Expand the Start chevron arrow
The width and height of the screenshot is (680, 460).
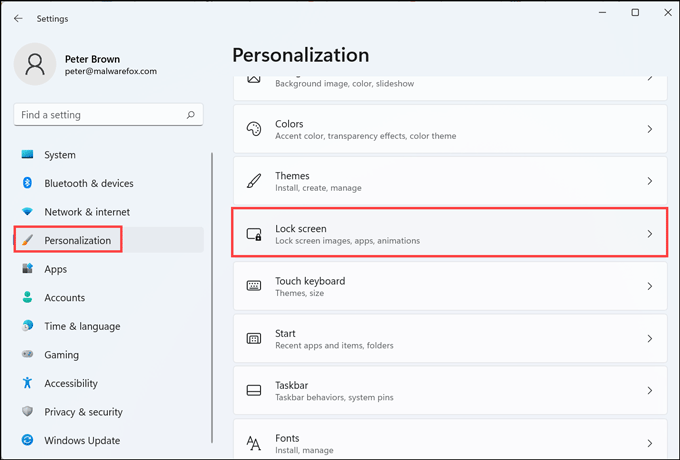(x=650, y=339)
